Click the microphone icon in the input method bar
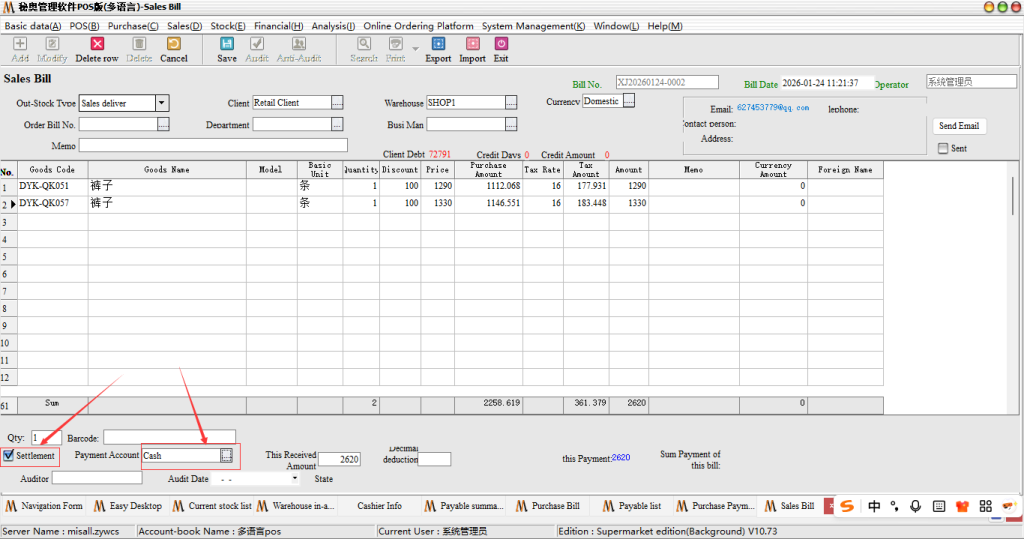The width and height of the screenshot is (1024, 539). click(915, 507)
